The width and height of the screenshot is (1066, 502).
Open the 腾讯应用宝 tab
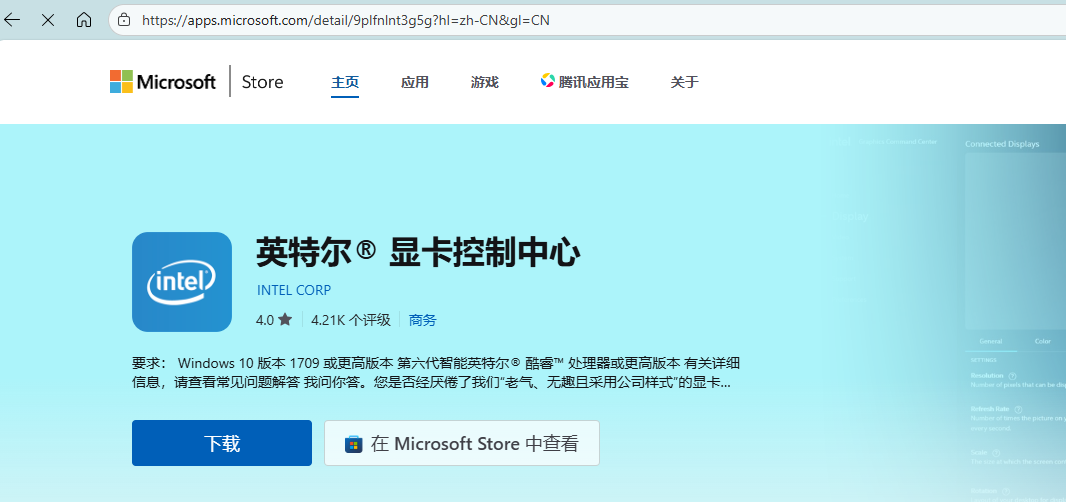pos(585,82)
